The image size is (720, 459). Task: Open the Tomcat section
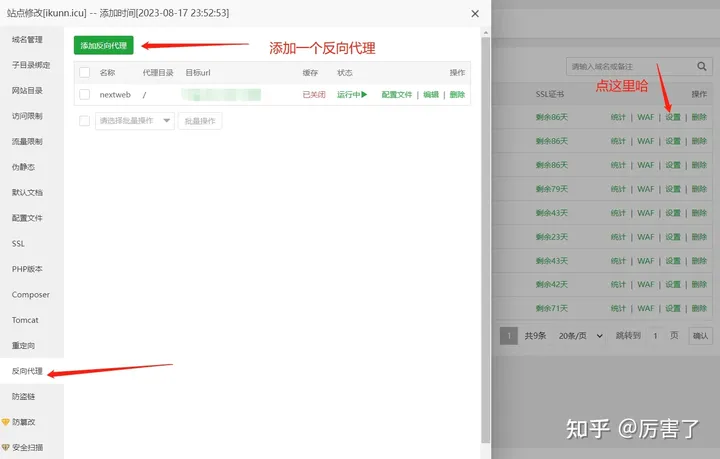[25, 320]
